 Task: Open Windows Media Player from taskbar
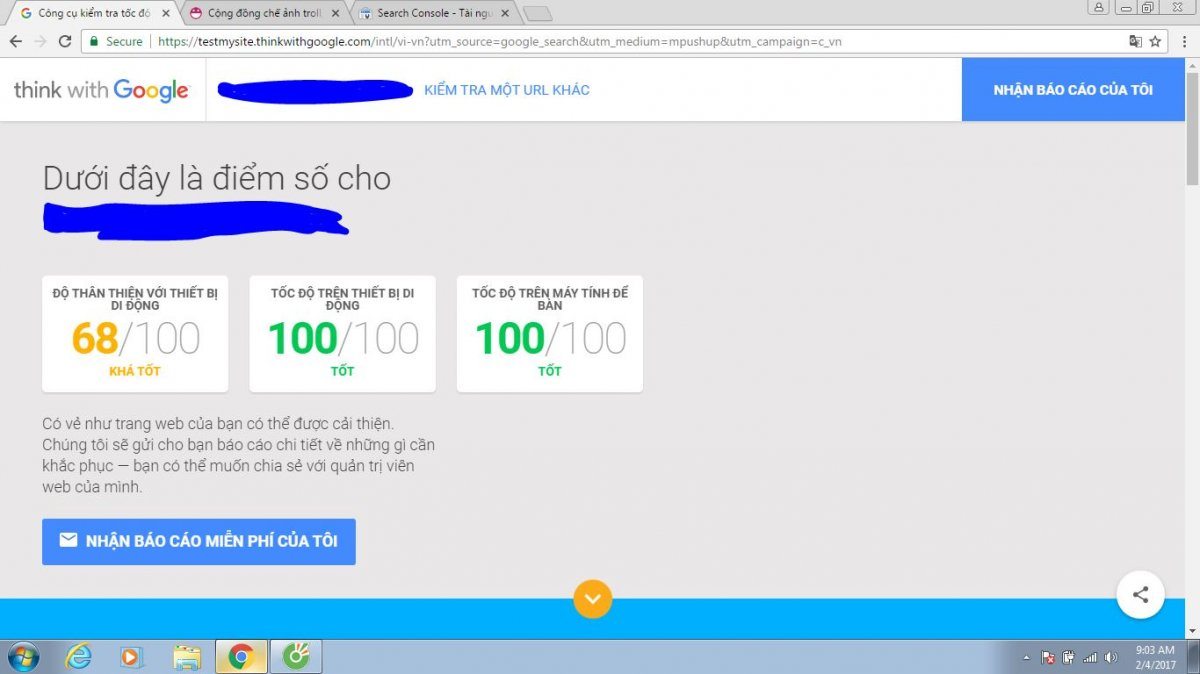pyautogui.click(x=131, y=657)
